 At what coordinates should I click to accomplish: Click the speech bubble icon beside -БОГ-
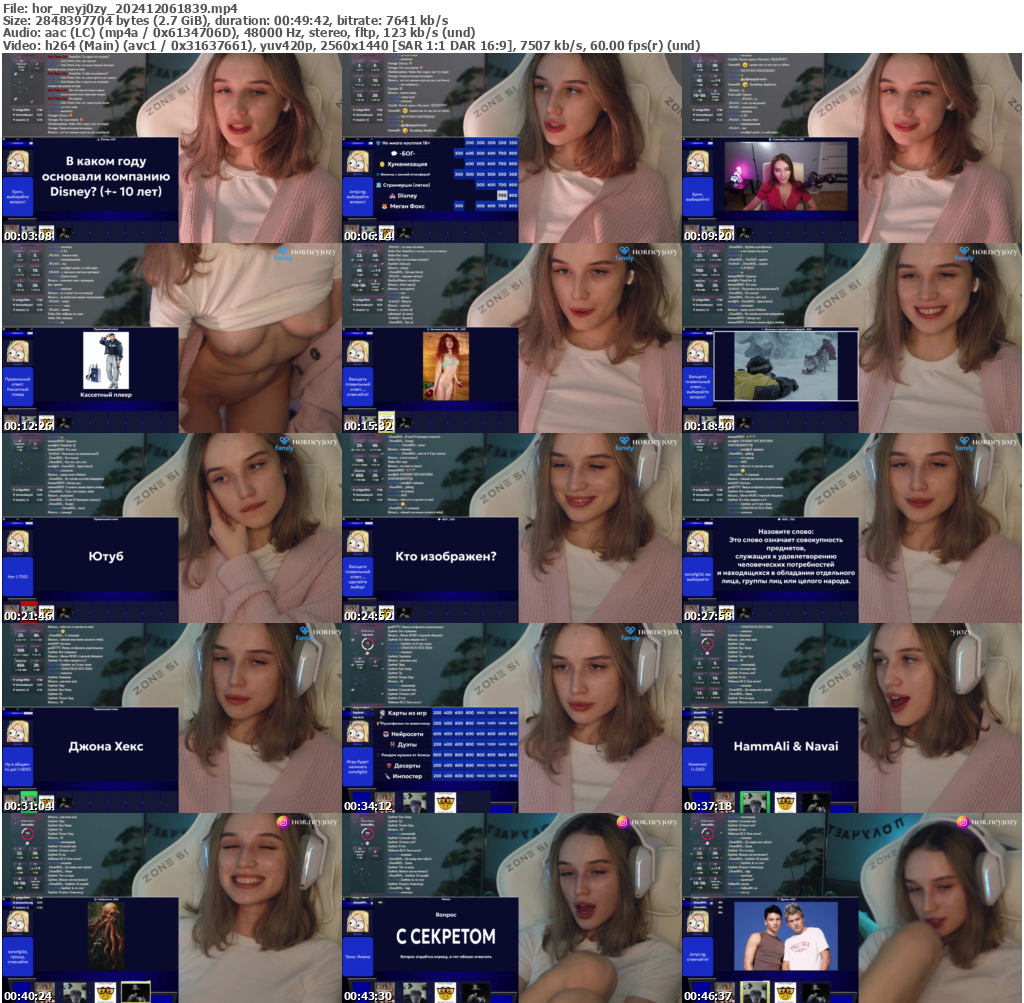(393, 153)
